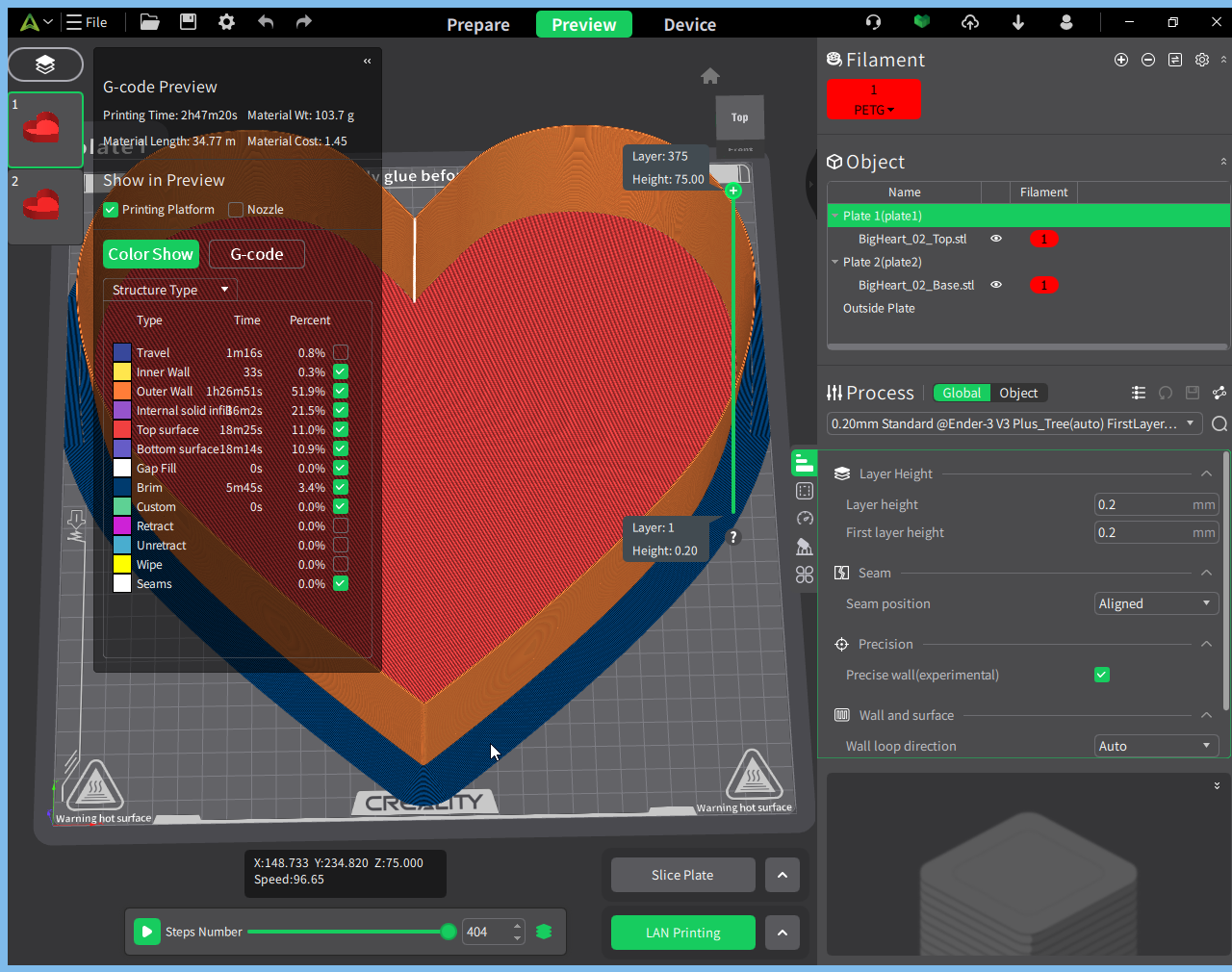Screen dimensions: 1232x972
Task: Open the process preset dropdown
Action: pyautogui.click(x=1014, y=424)
